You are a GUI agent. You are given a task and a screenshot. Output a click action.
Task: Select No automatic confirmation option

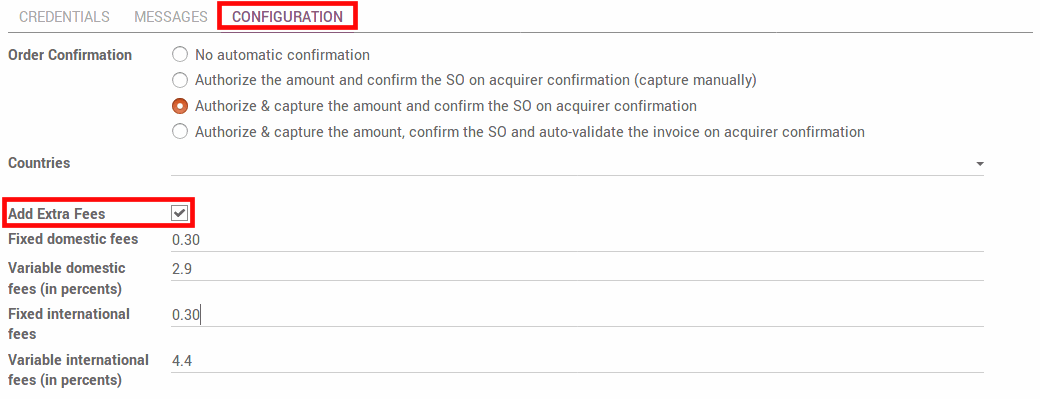point(180,55)
